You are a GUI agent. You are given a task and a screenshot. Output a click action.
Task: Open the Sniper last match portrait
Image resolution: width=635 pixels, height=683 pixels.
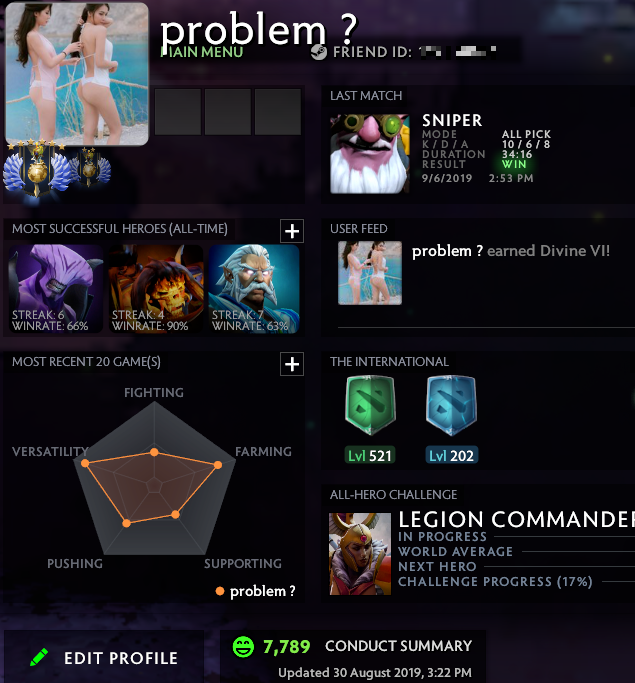click(x=370, y=153)
